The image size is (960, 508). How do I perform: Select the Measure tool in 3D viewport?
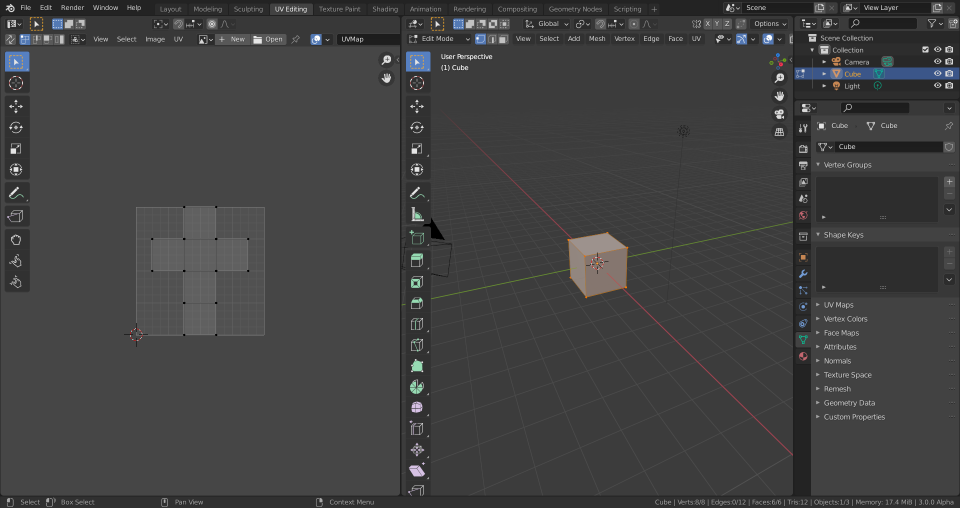[x=417, y=214]
